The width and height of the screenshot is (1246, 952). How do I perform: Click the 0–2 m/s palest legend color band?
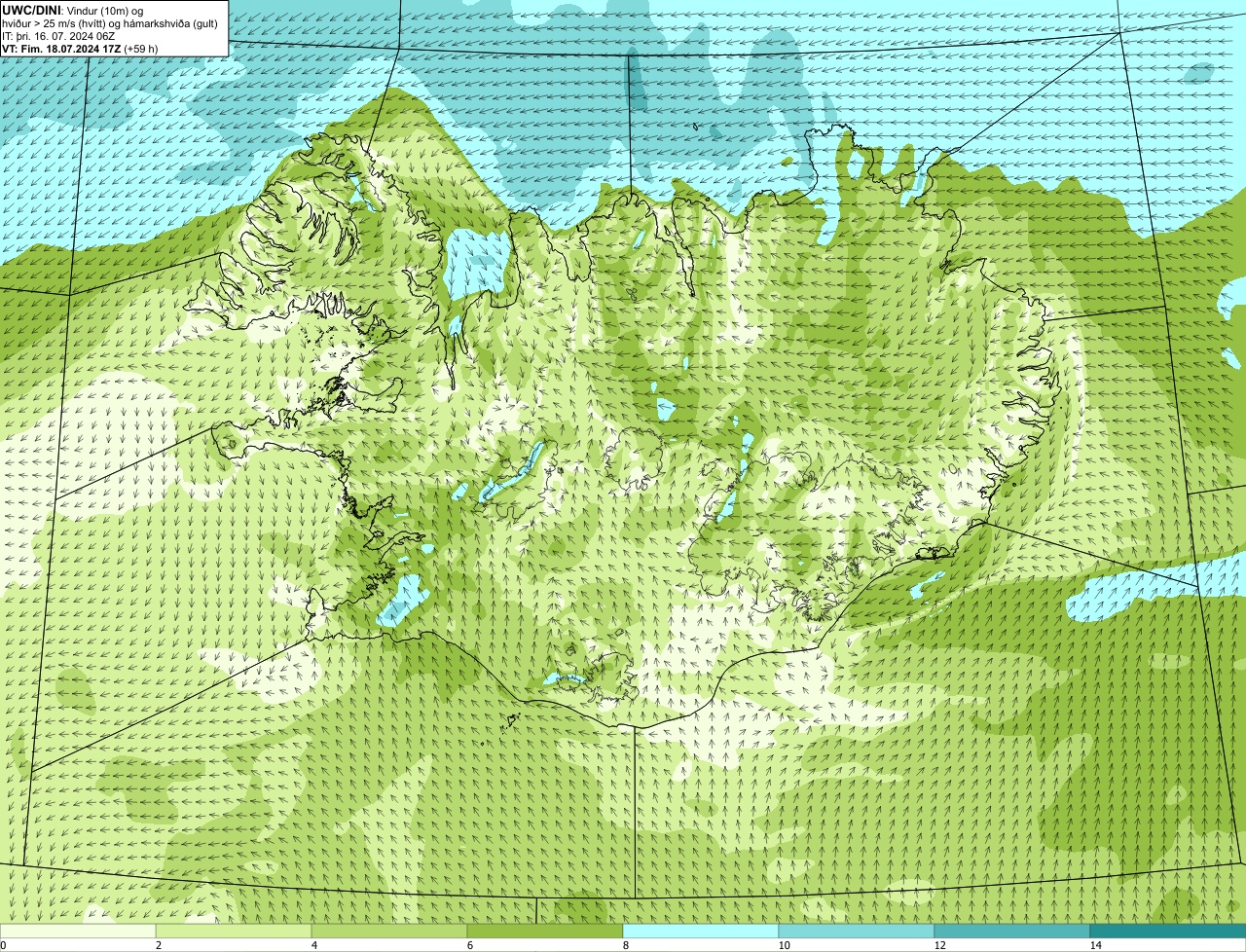tap(78, 931)
